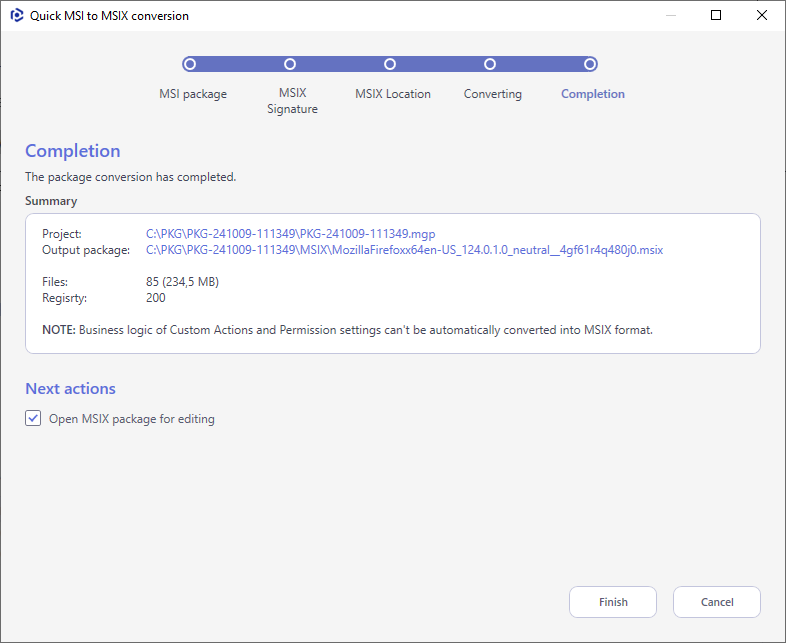This screenshot has width=786, height=643.
Task: Click the 'Files:' label
Action: [x=55, y=282]
